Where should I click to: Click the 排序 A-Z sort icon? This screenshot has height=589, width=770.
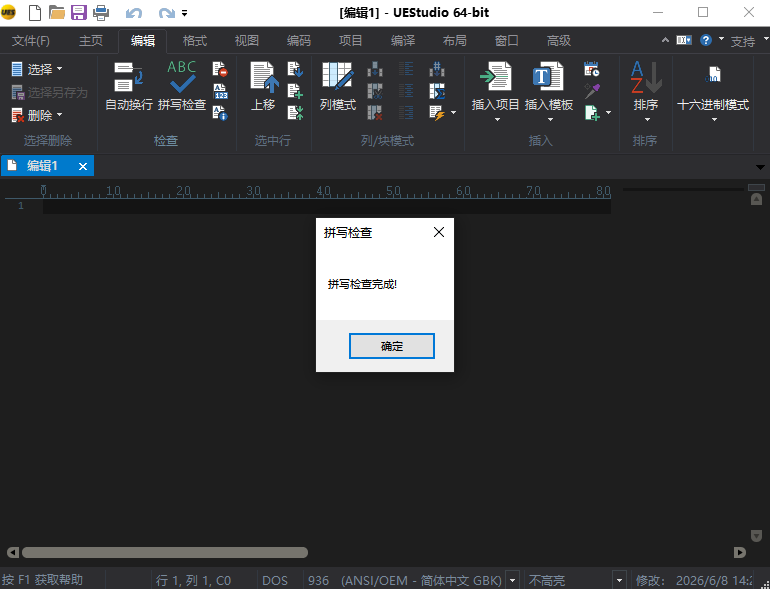646,79
